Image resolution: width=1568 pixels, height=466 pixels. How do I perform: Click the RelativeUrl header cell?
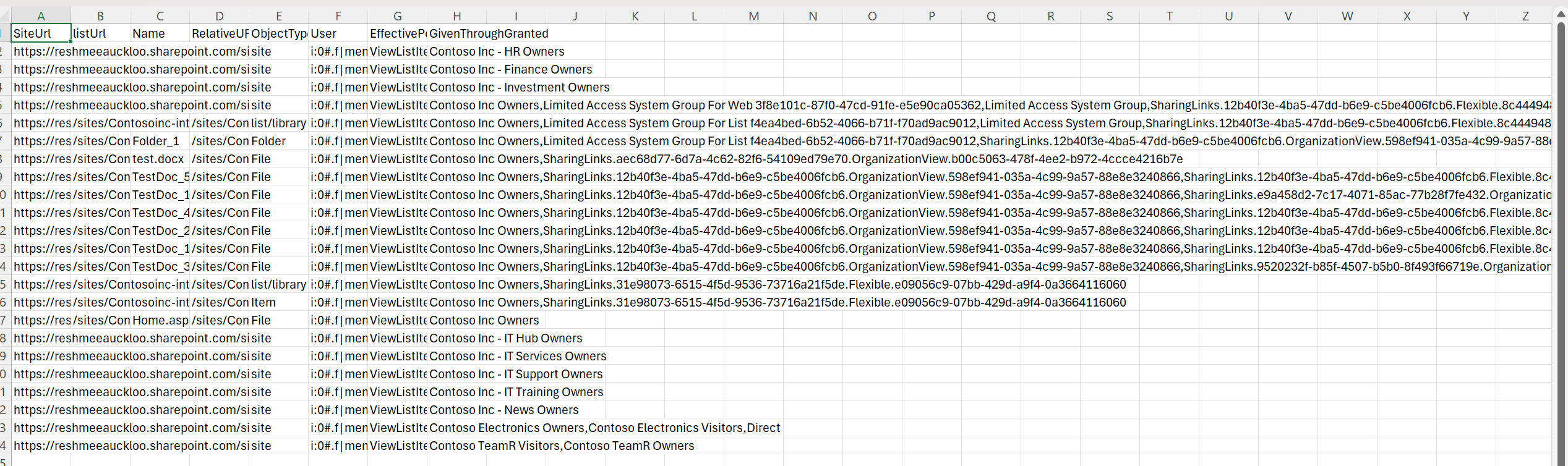[219, 33]
